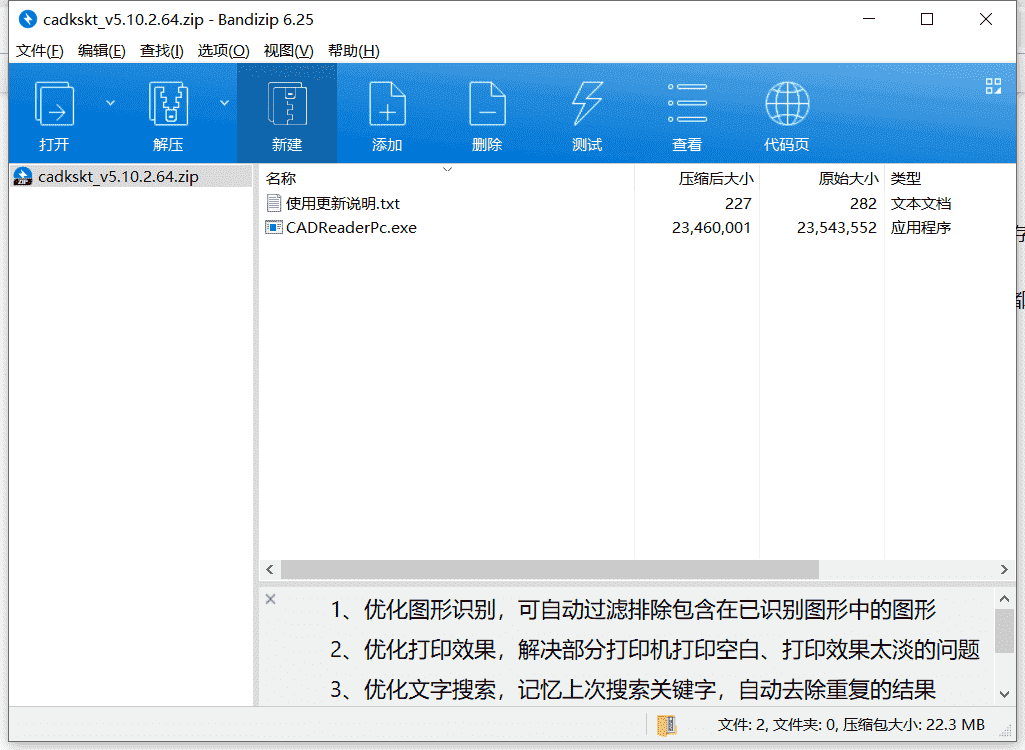Click the file list horizontal scrollbar thumb
Screen dimensions: 1025x750
pyautogui.click(x=550, y=570)
